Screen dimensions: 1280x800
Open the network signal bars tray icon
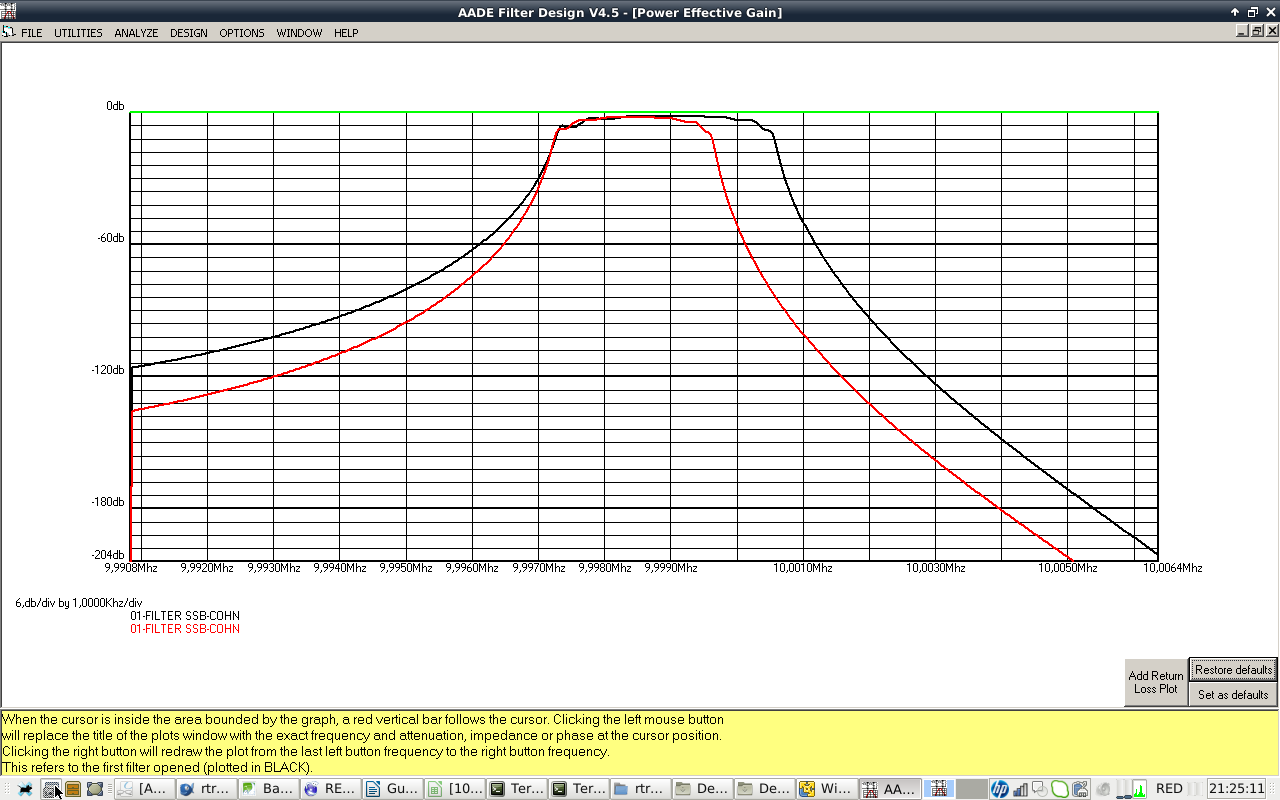coord(1020,789)
